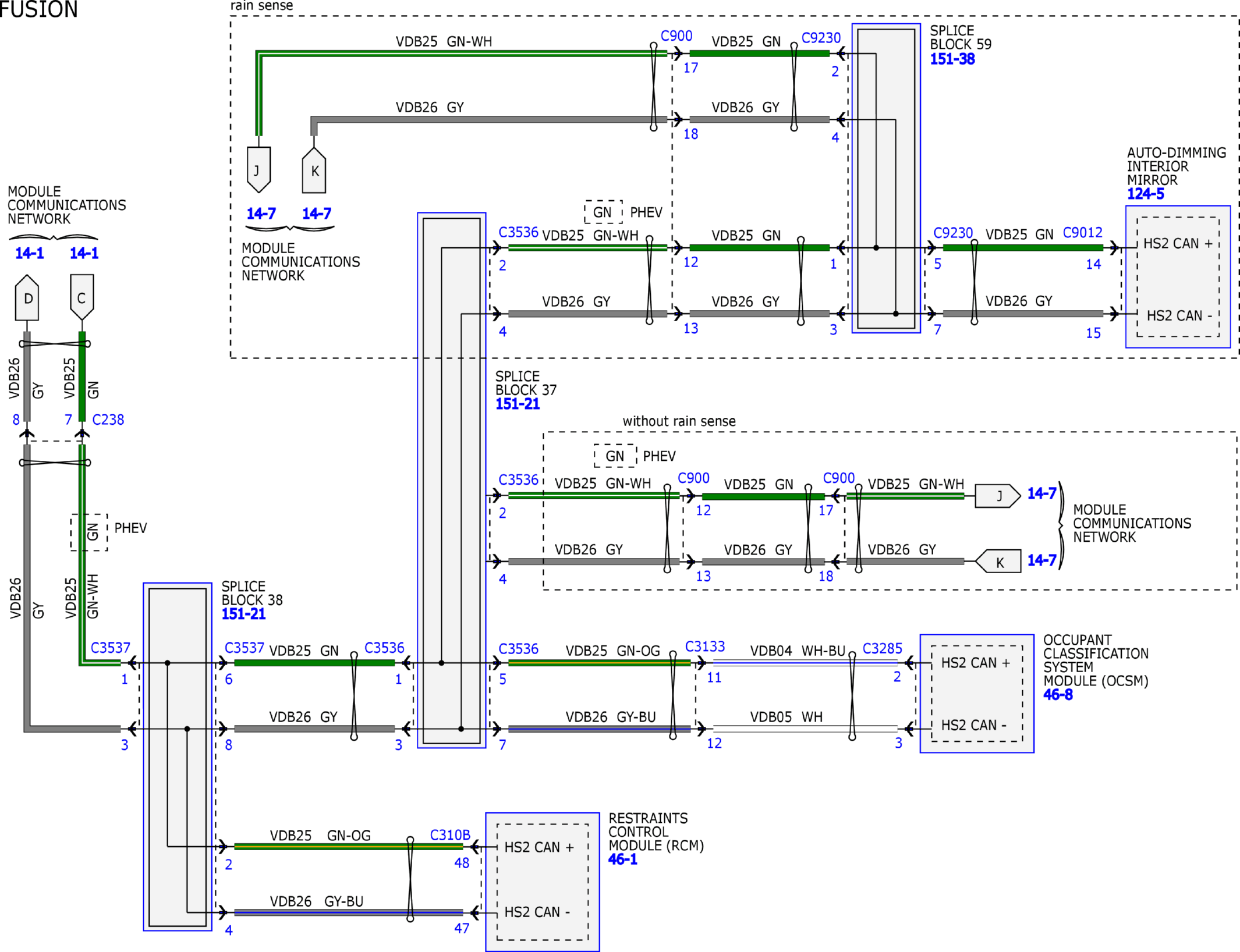This screenshot has height=952, width=1240.
Task: Click the 14-1 link above the C connector
Action: (84, 253)
